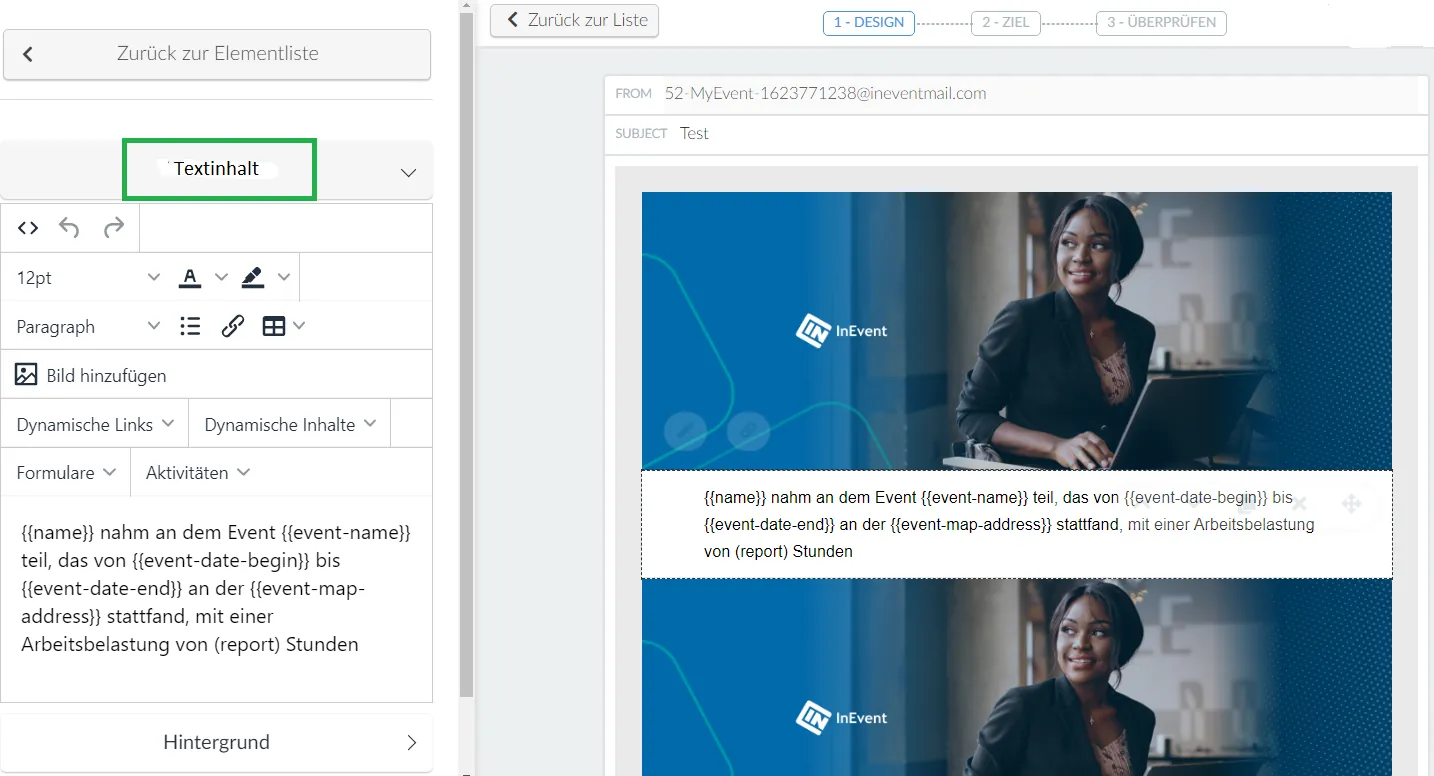Click the InEvent logo on top banner
Image resolution: width=1434 pixels, height=776 pixels.
tap(842, 331)
